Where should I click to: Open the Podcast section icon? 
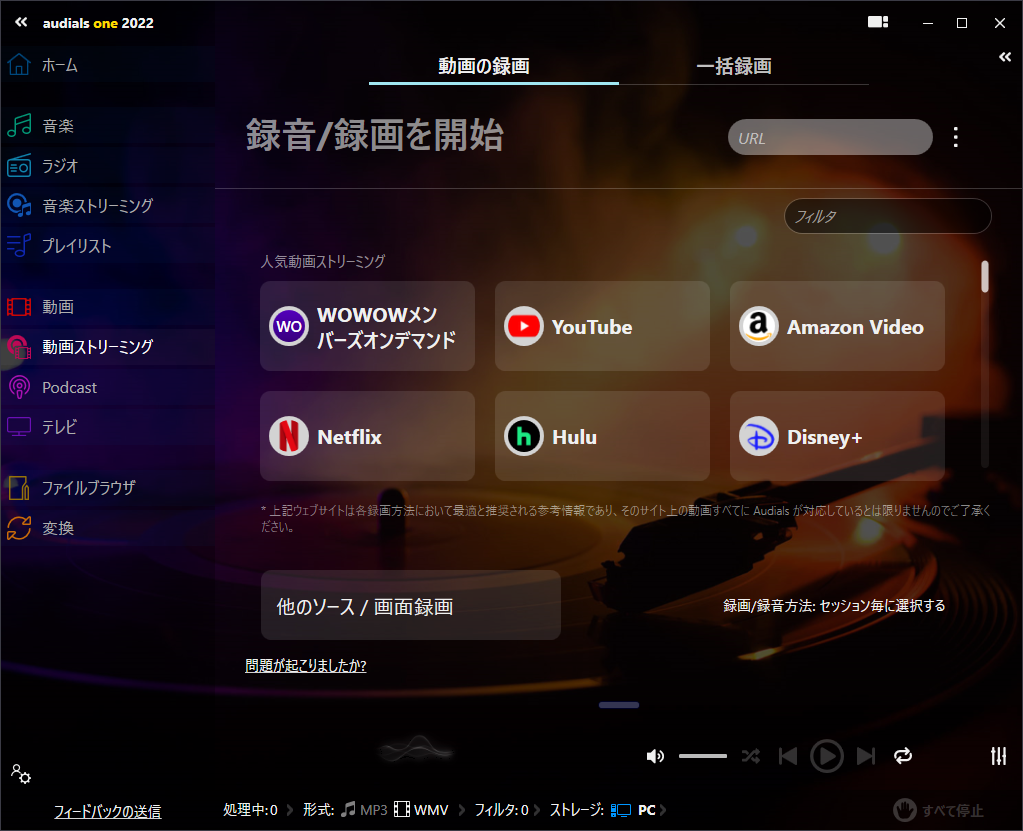click(x=19, y=387)
